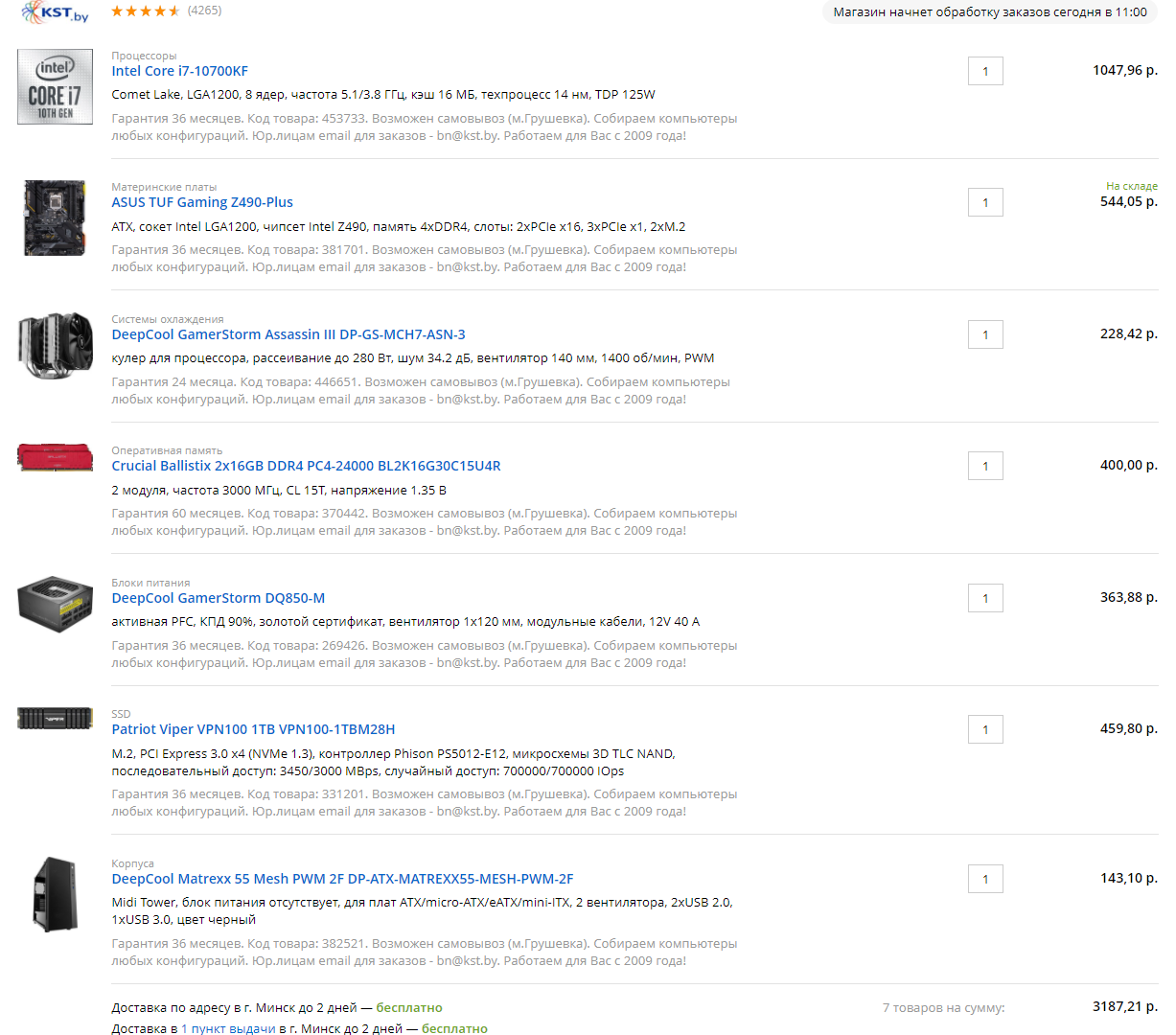Click the KST.by store logo

[56, 12]
